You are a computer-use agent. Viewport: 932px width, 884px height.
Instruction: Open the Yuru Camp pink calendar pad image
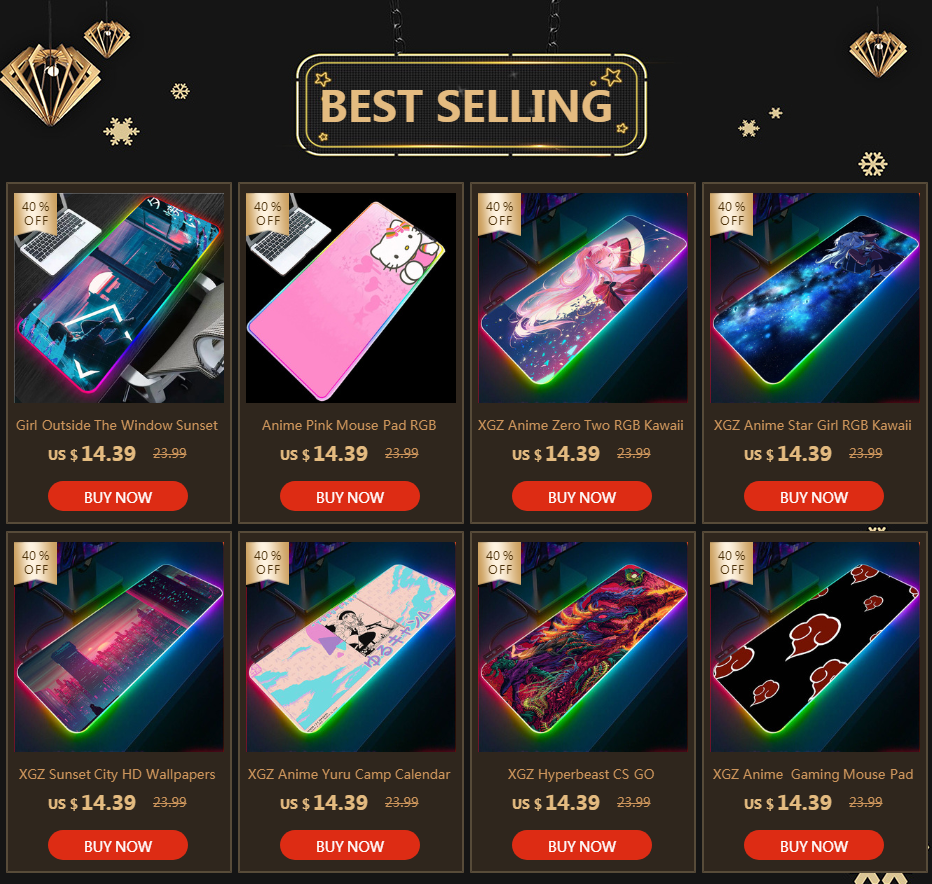click(351, 647)
